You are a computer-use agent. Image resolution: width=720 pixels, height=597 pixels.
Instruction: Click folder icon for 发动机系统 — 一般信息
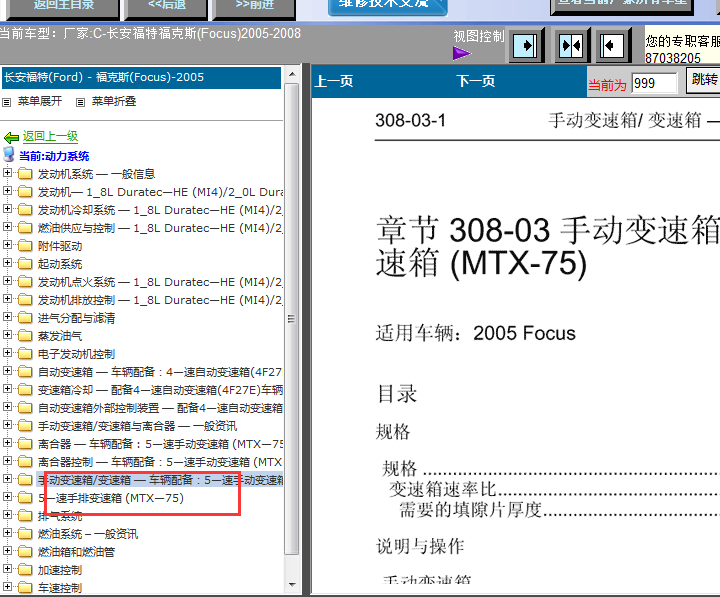pos(25,174)
